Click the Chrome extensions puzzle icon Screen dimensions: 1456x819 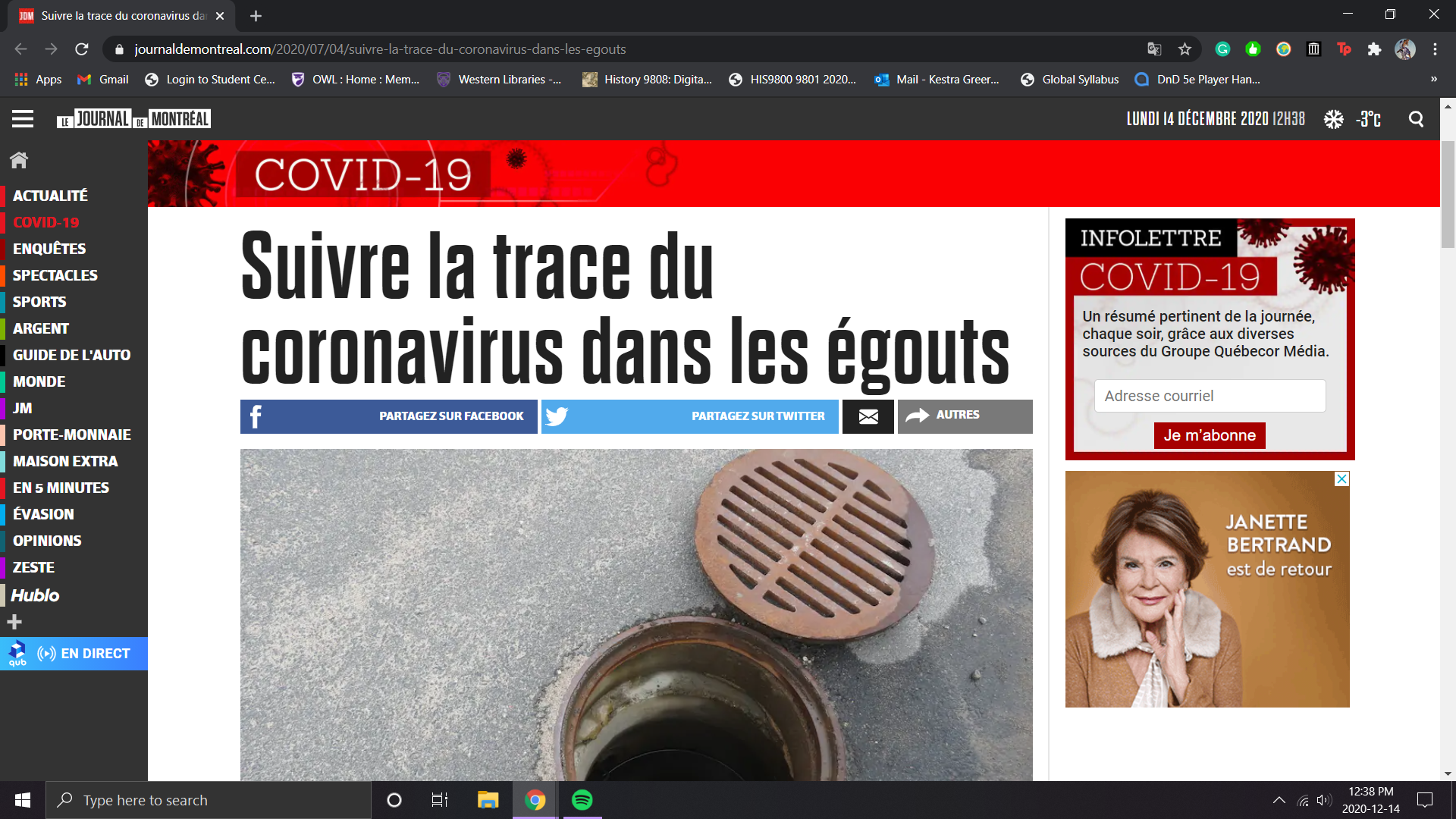click(1374, 49)
